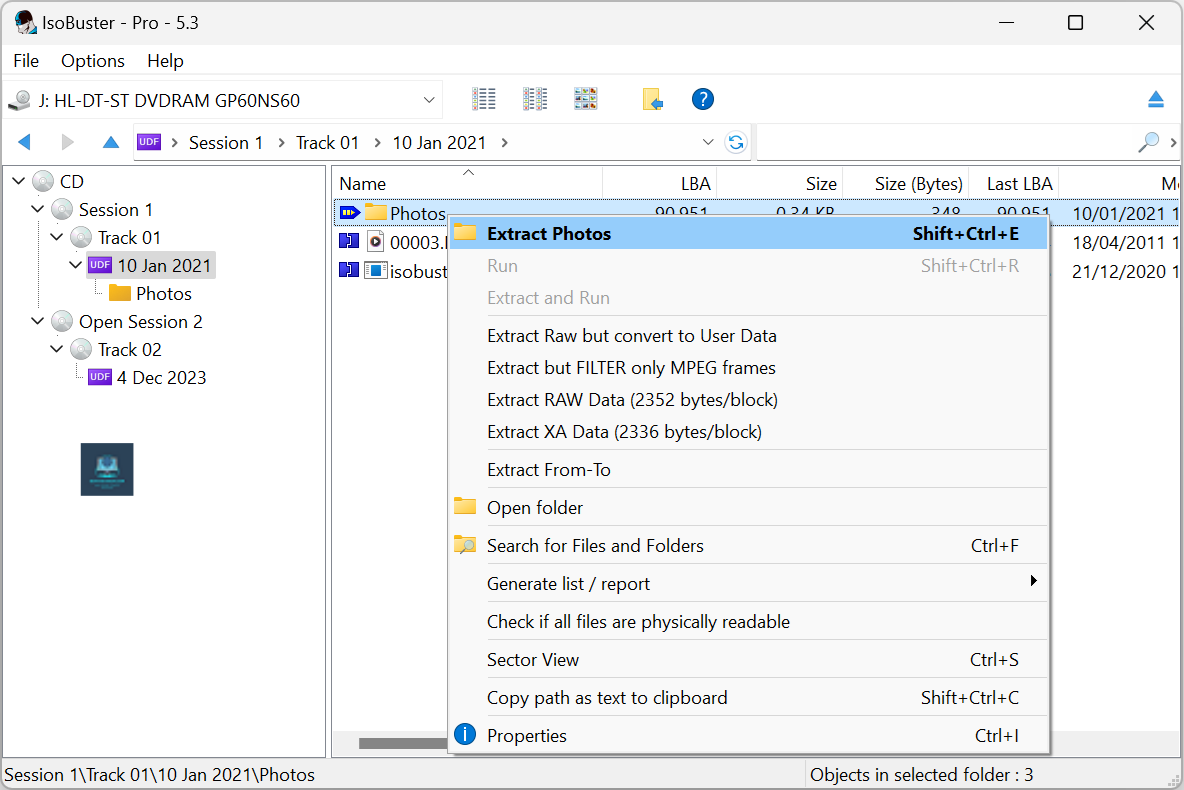Click the eject disc icon

[x=1155, y=99]
